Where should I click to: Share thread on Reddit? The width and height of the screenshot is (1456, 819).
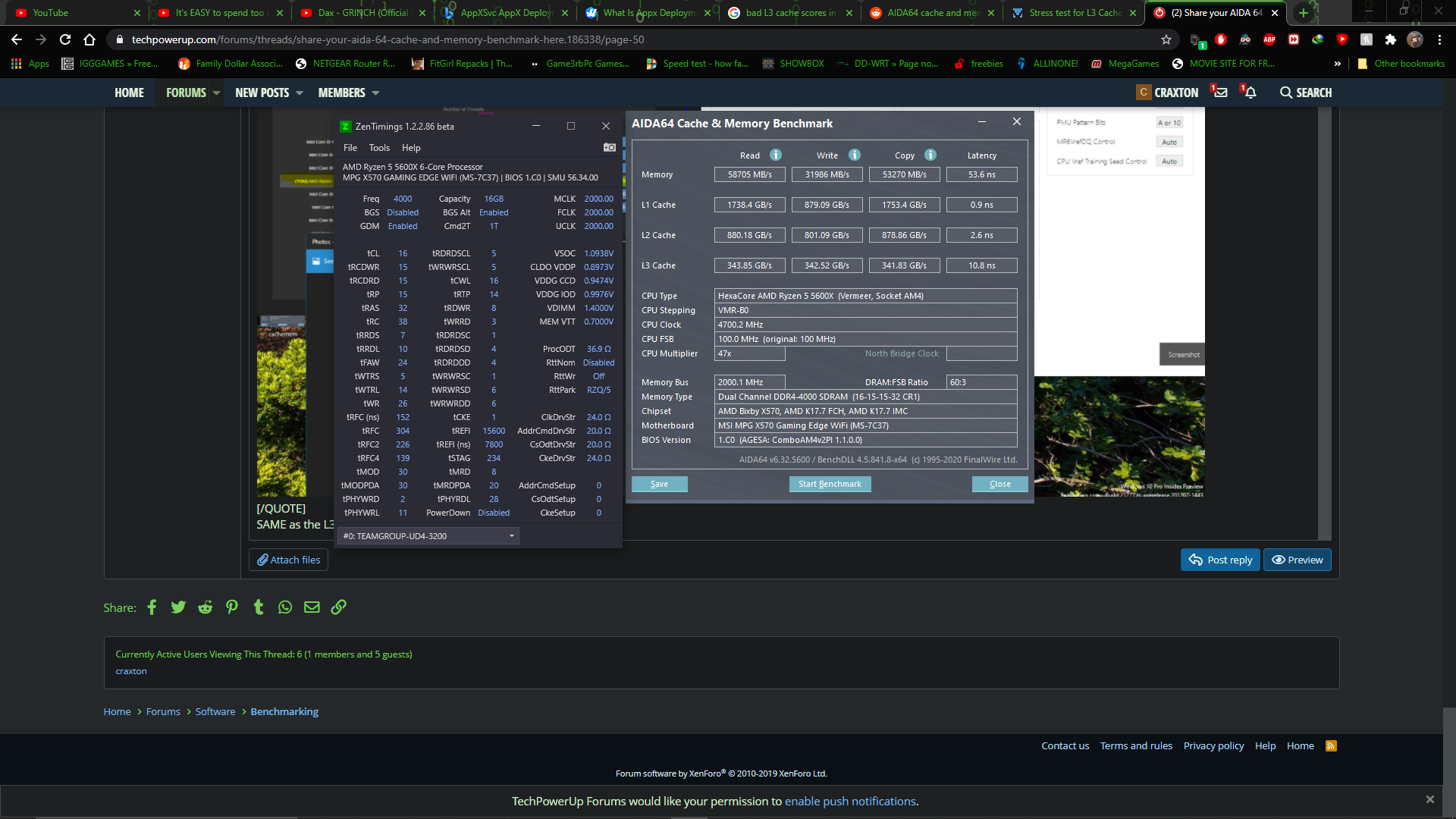click(x=205, y=607)
